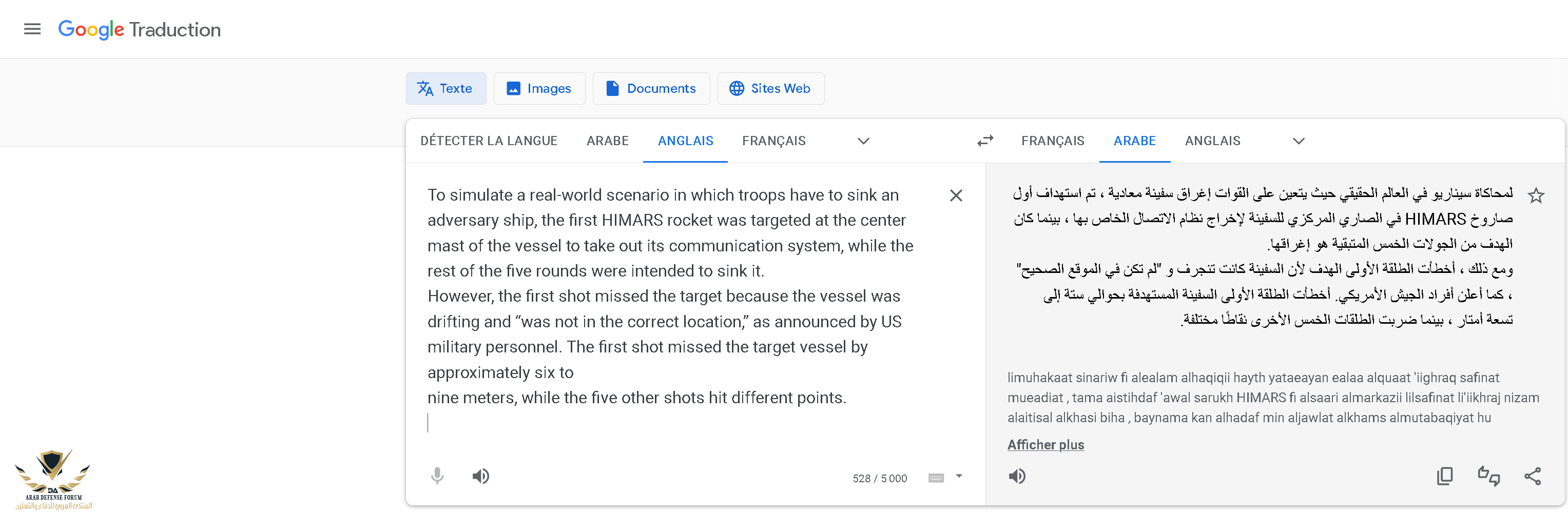The height and width of the screenshot is (512, 1568).
Task: Click the Afficher plus link
Action: tap(1045, 444)
